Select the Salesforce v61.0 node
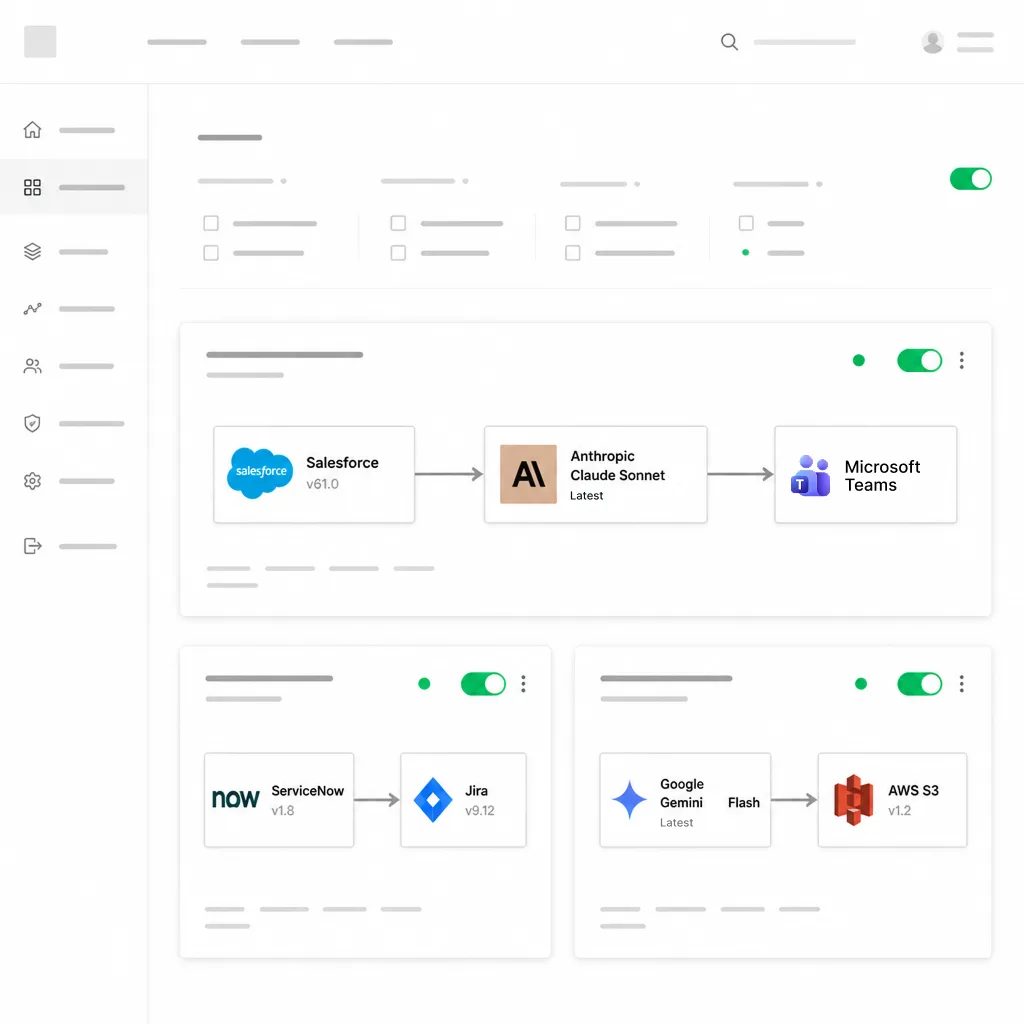The image size is (1024, 1024). coord(314,474)
